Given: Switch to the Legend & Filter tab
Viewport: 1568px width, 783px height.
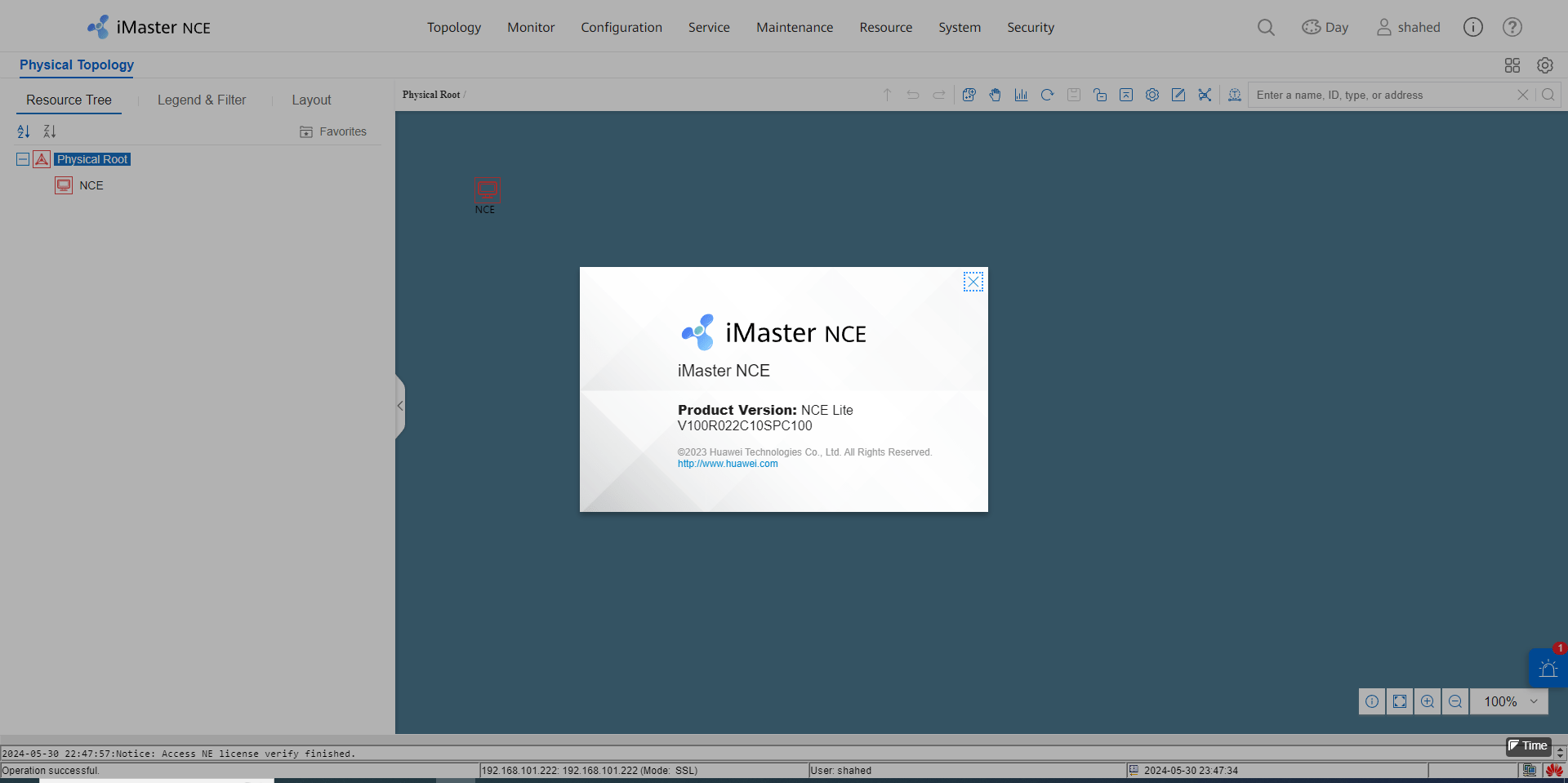Looking at the screenshot, I should click(x=202, y=100).
